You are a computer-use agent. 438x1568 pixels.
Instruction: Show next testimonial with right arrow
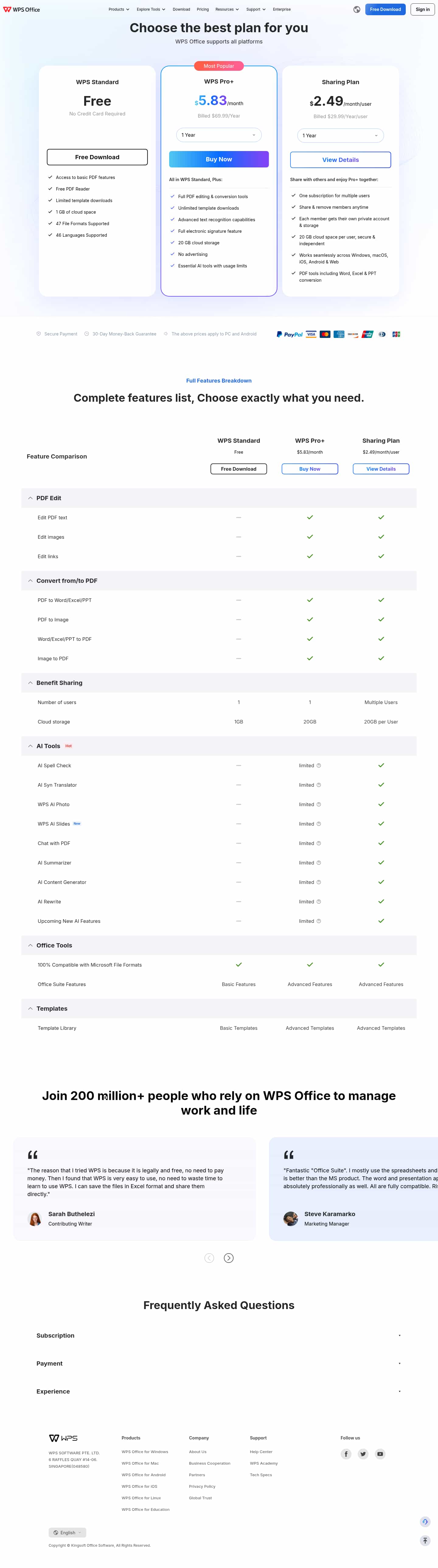[229, 1258]
